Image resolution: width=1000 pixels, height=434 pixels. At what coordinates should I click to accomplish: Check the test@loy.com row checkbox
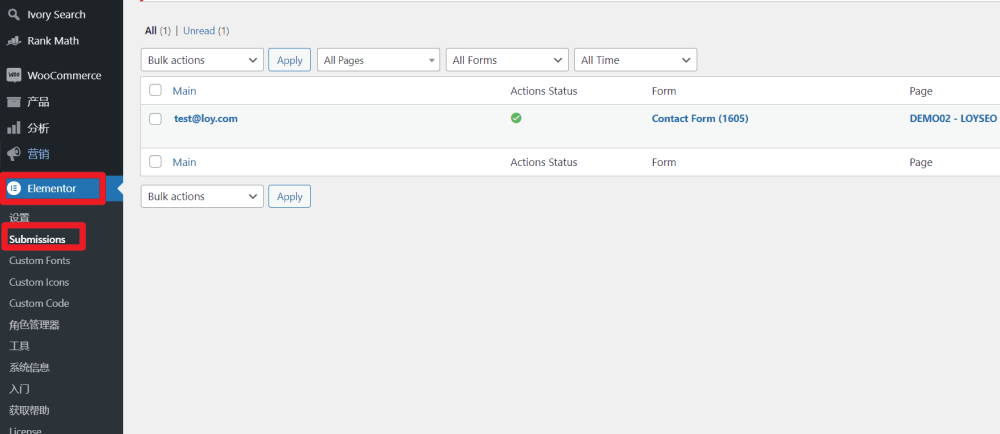pos(155,119)
